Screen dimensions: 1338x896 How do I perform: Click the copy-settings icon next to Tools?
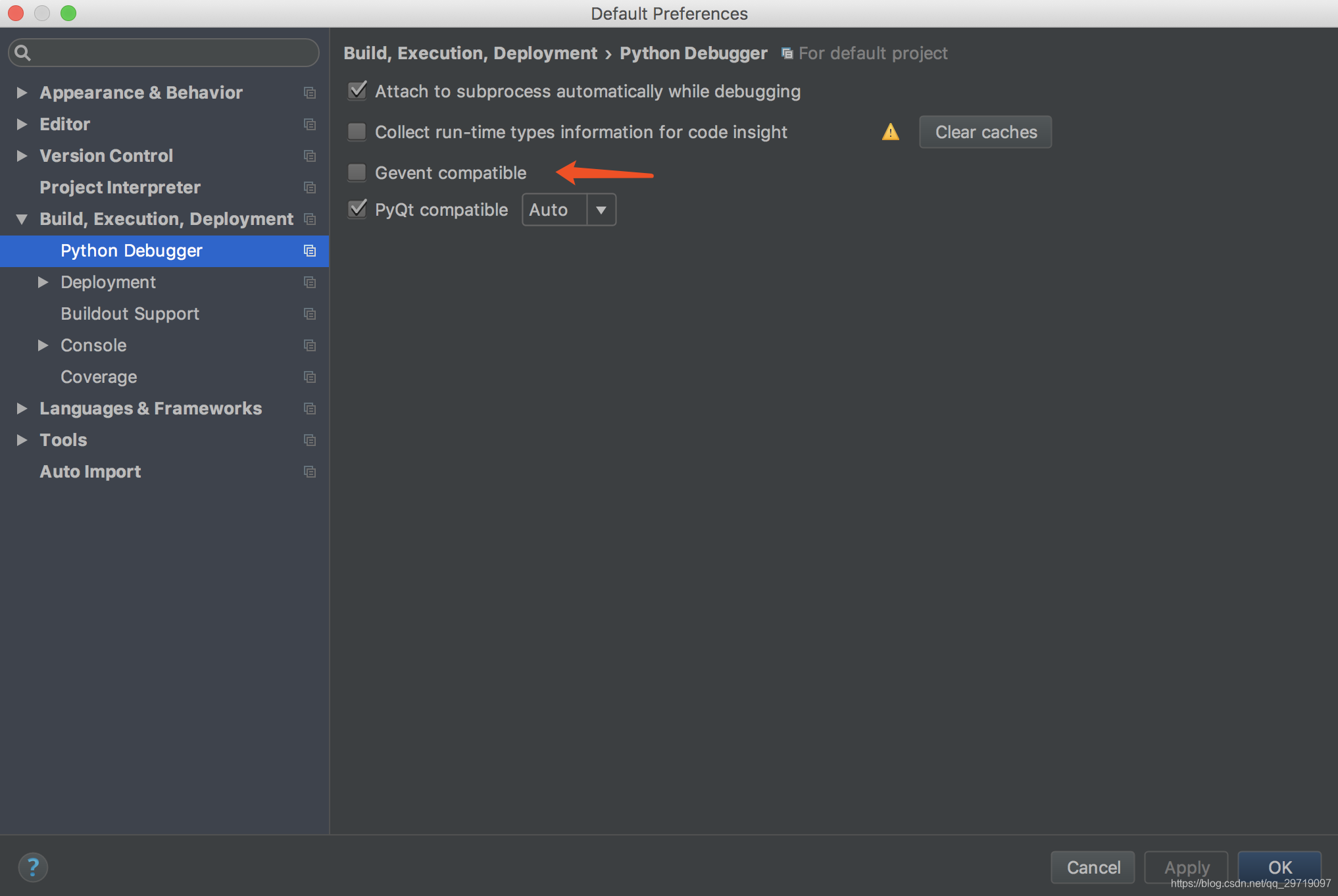point(309,440)
